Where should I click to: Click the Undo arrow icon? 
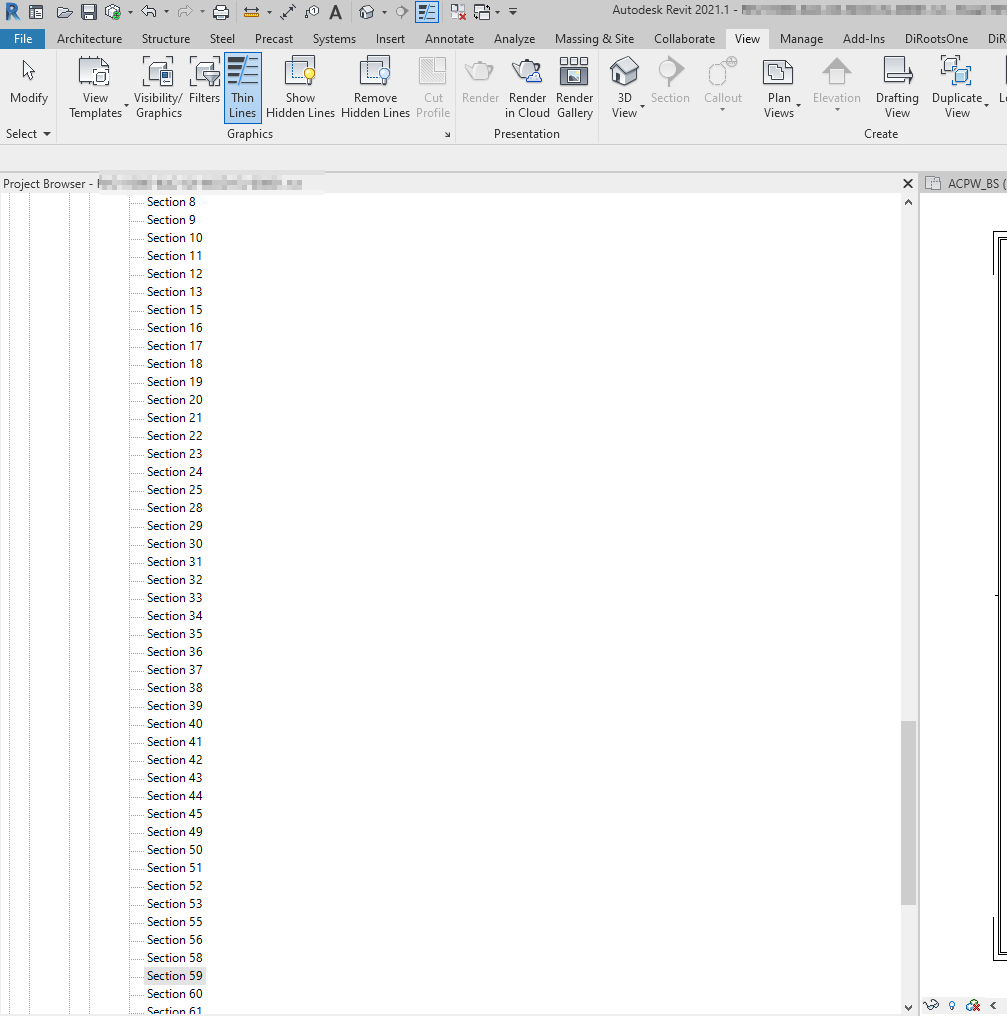[x=149, y=11]
